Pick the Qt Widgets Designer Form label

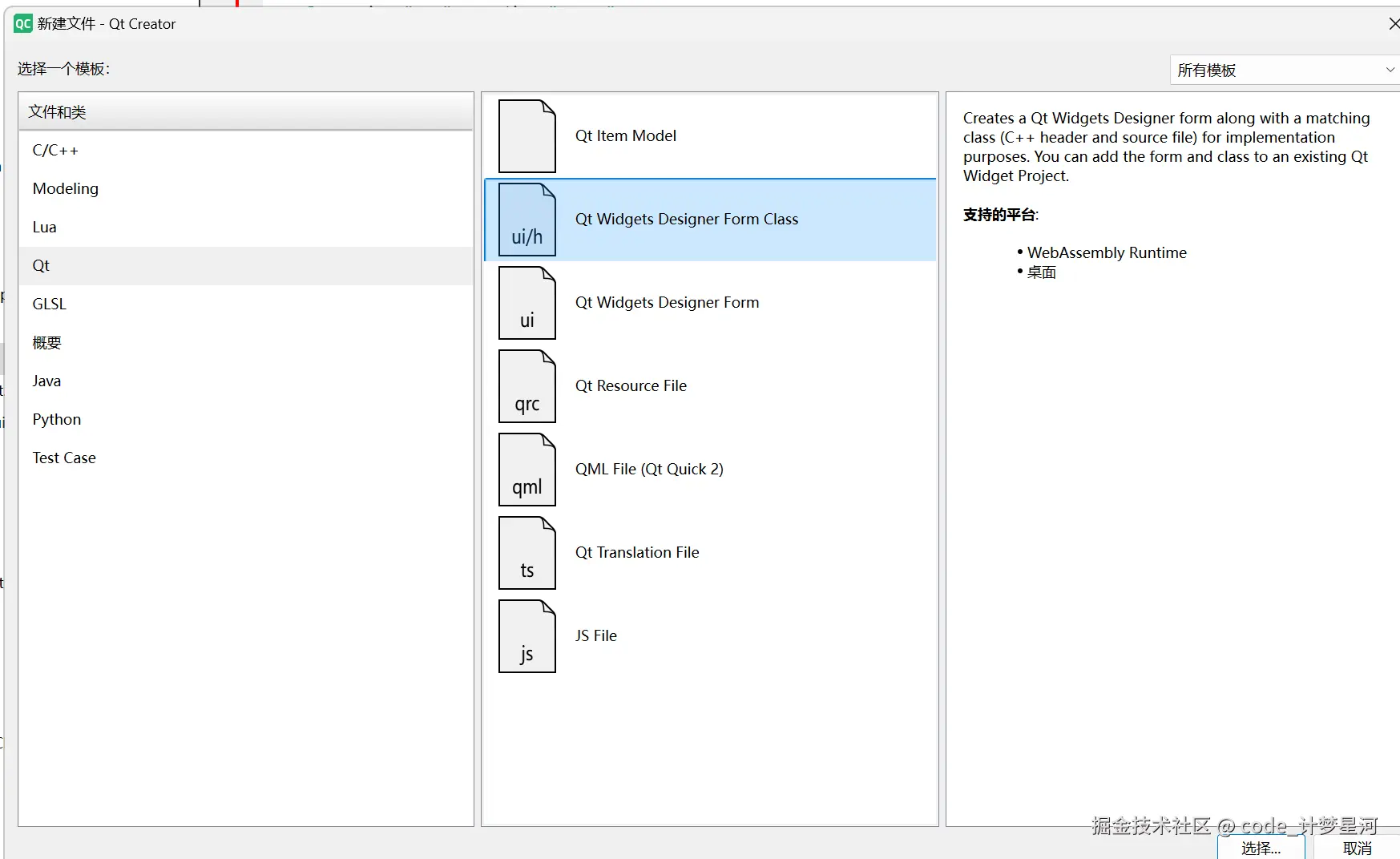[x=667, y=302]
